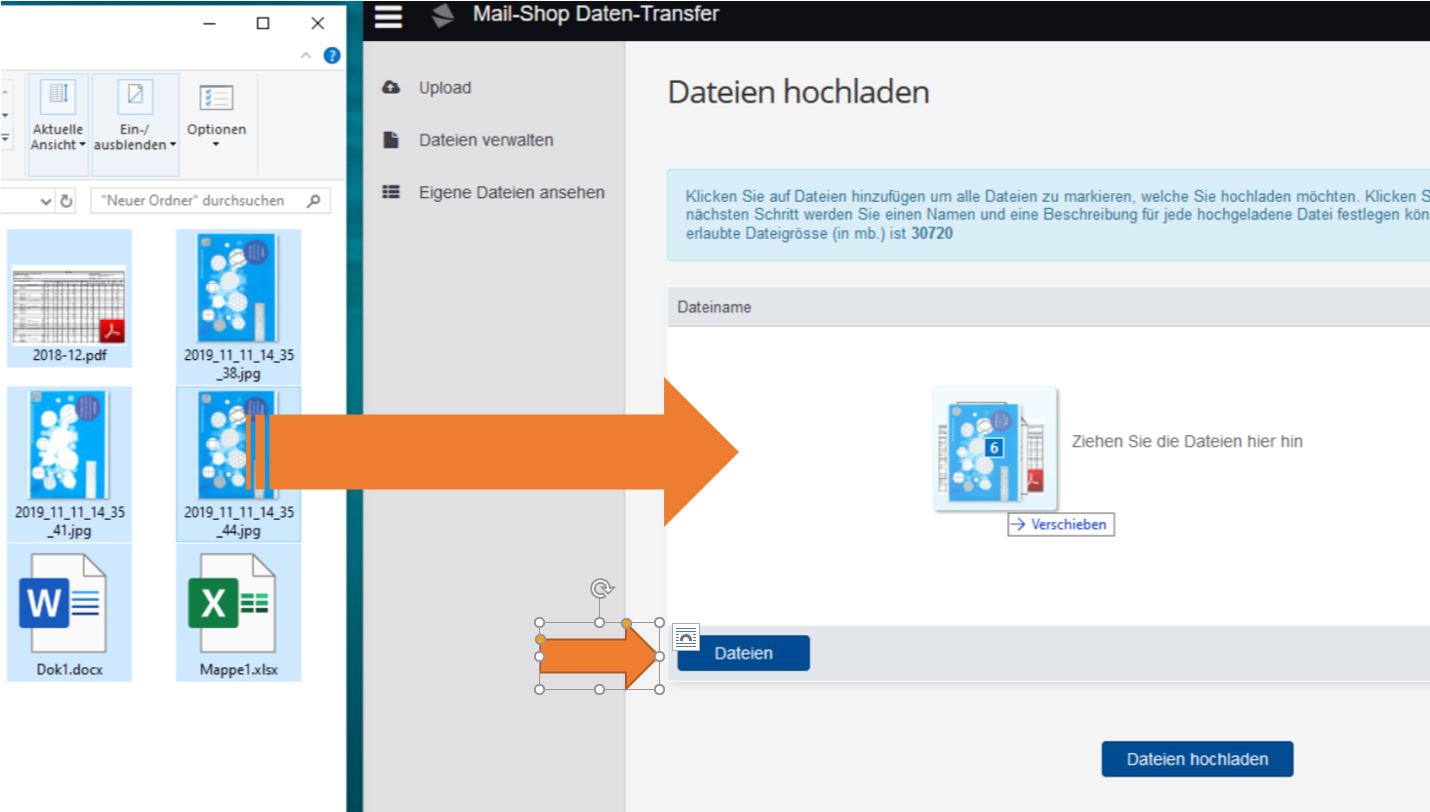
Task: Select the Mappe1.xlsx Excel file
Action: (238, 612)
